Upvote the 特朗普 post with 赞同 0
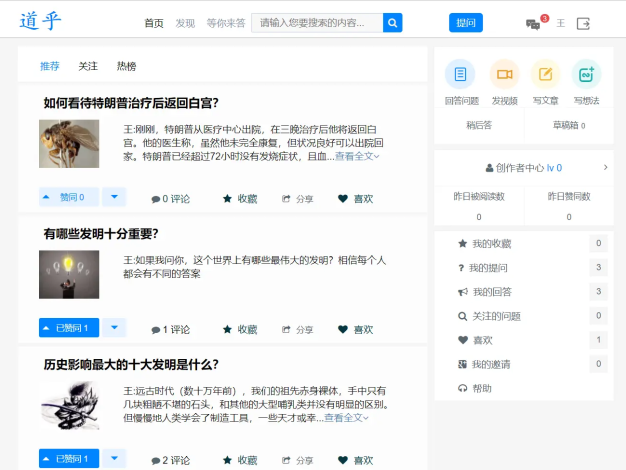This screenshot has width=626, height=470. [69, 197]
